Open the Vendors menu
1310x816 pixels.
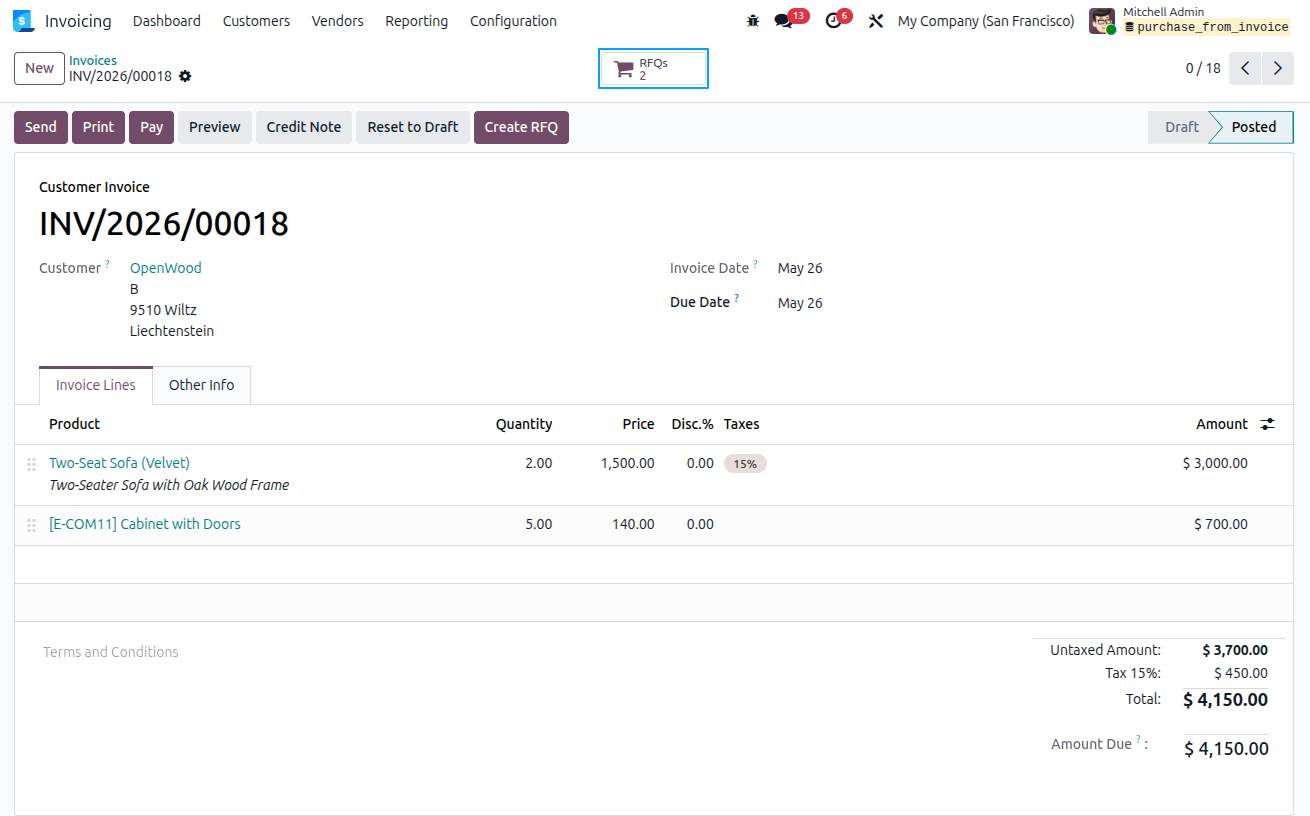coord(337,21)
